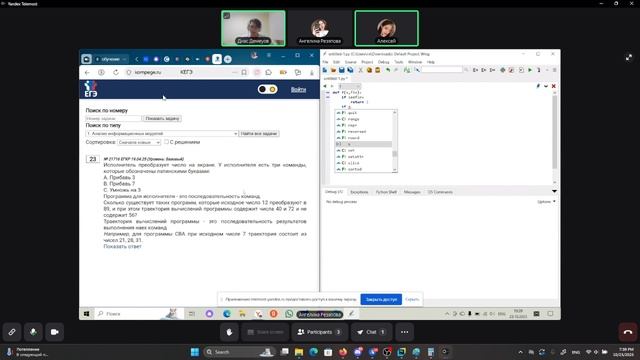Click the Undo arrow in Wing toolbar
The width and height of the screenshot is (640, 360).
tap(388, 70)
